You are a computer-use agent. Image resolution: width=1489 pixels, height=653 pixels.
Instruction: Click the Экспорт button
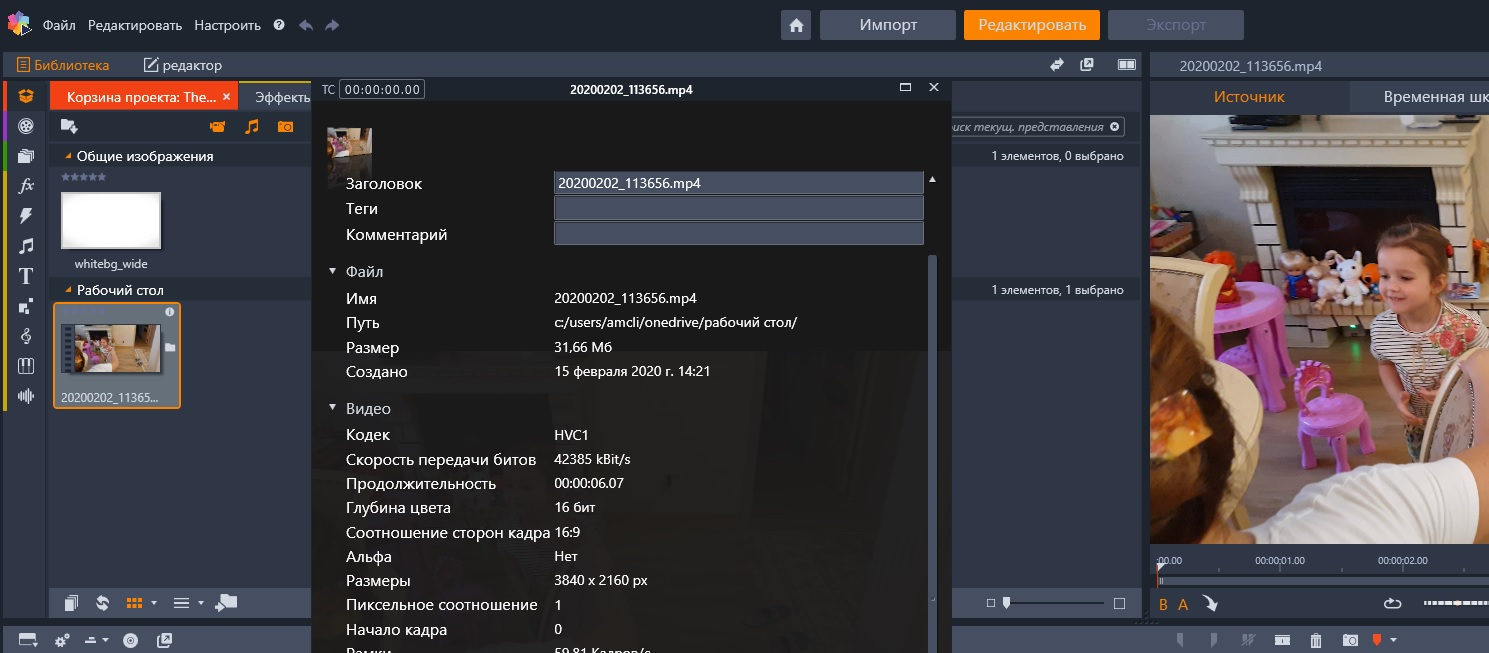pos(1176,25)
